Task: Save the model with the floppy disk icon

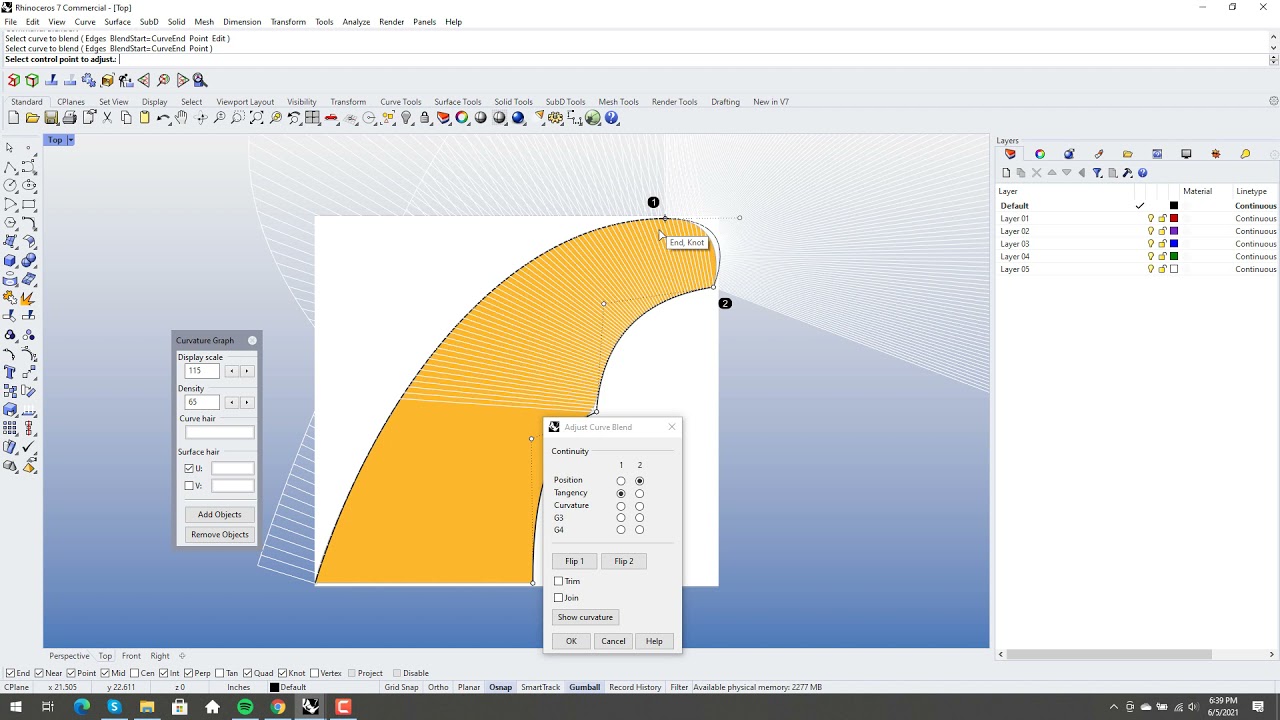Action: [x=50, y=118]
